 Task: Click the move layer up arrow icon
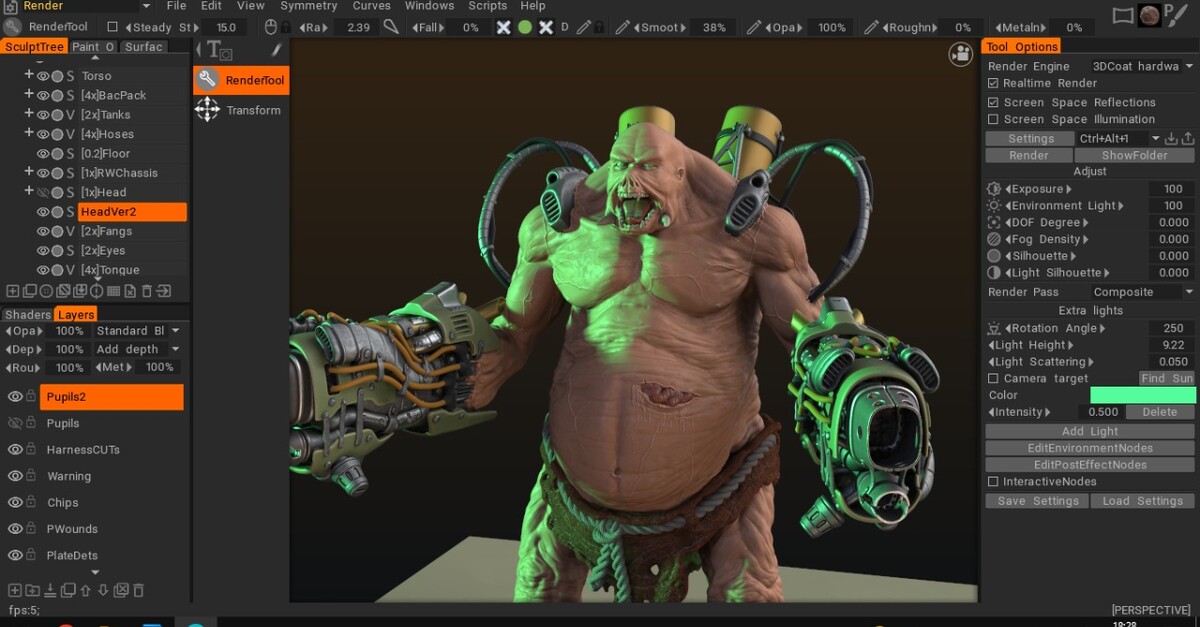click(x=85, y=590)
